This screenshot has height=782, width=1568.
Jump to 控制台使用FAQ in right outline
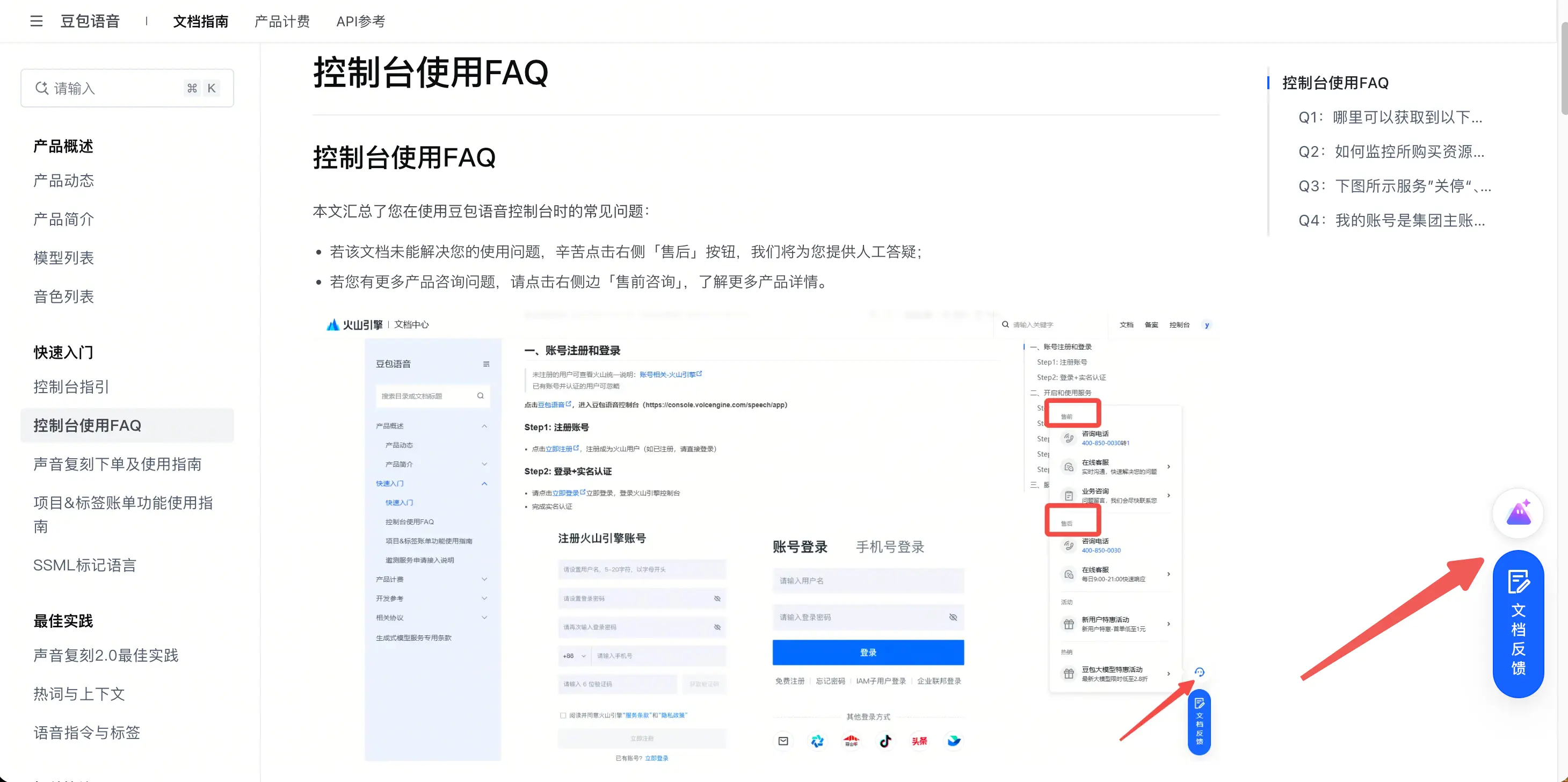(1335, 83)
